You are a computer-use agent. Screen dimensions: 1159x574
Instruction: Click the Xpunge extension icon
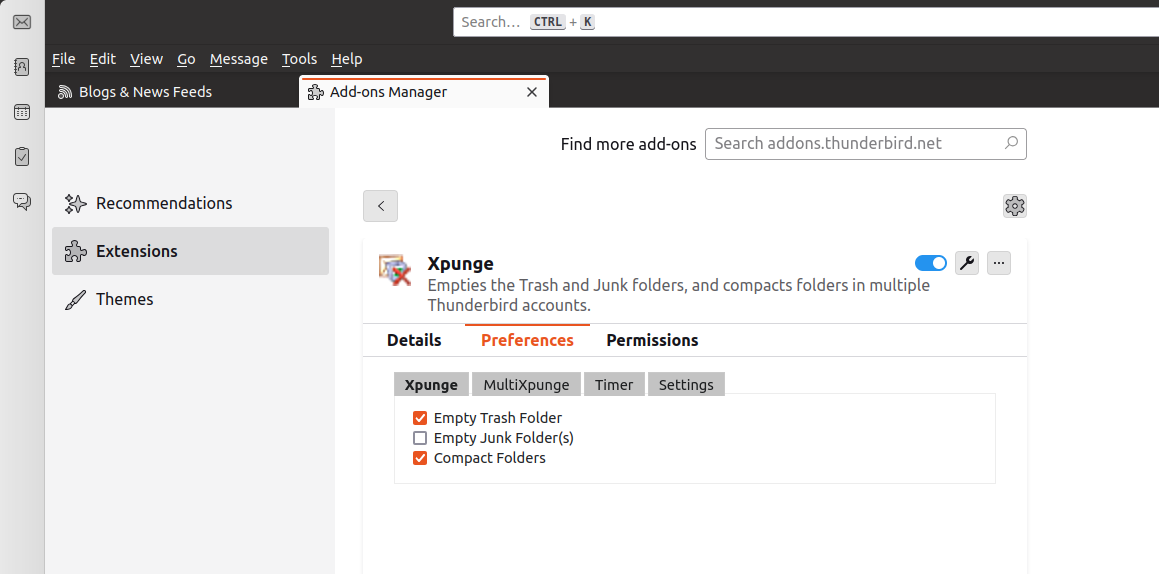click(x=395, y=271)
